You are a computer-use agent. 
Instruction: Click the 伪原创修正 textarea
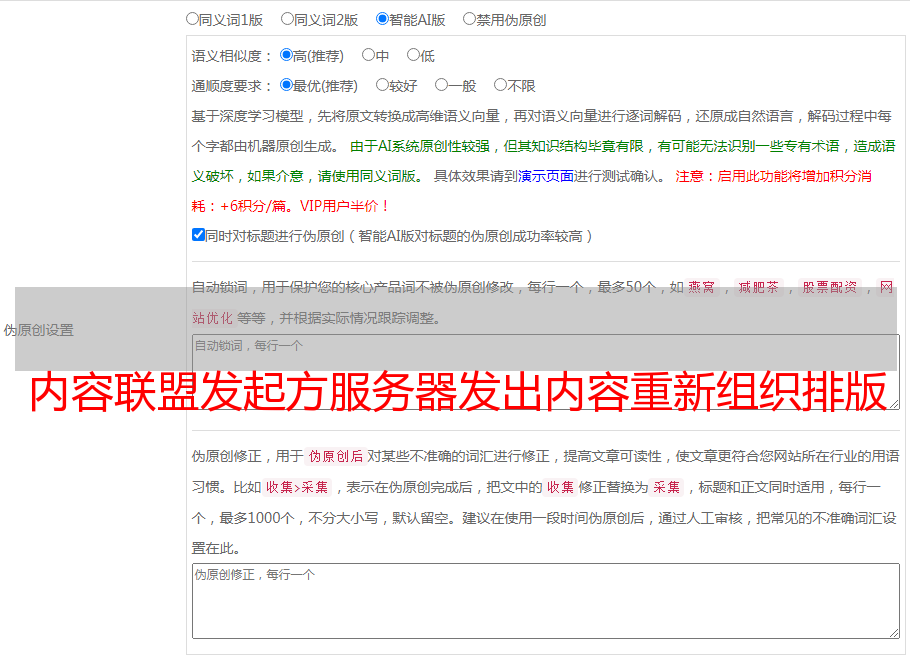pos(546,601)
